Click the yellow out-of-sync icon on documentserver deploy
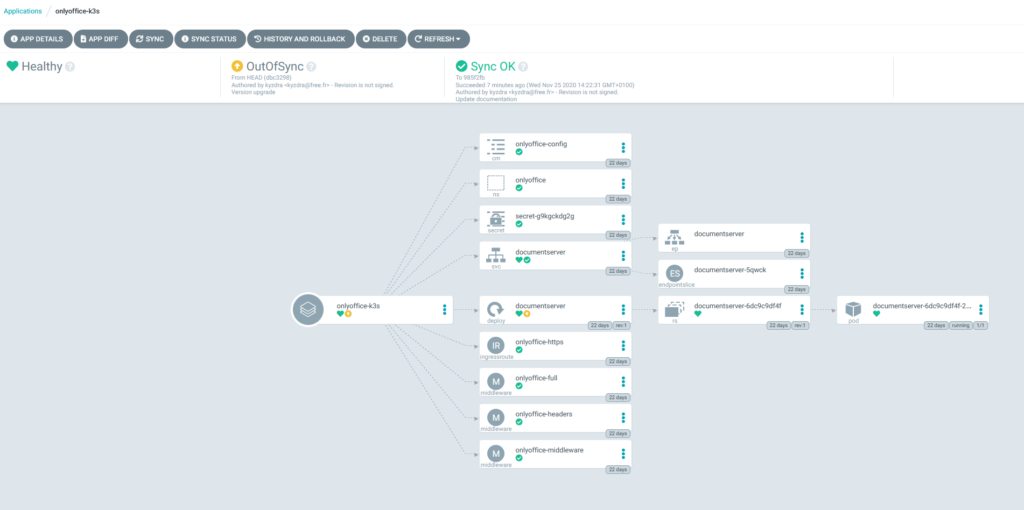 526,313
